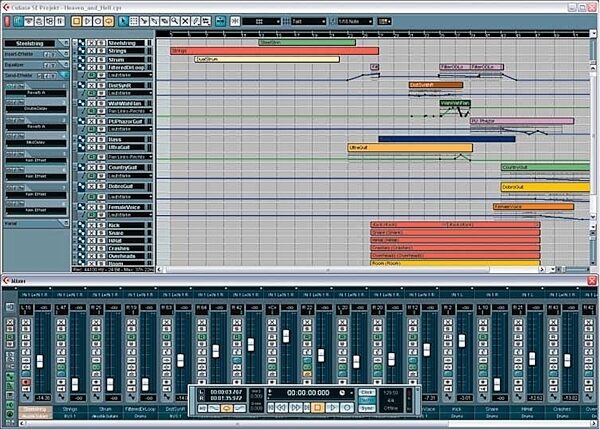
Task: Open the Mixer from the toolbar icon
Action: click(60, 21)
